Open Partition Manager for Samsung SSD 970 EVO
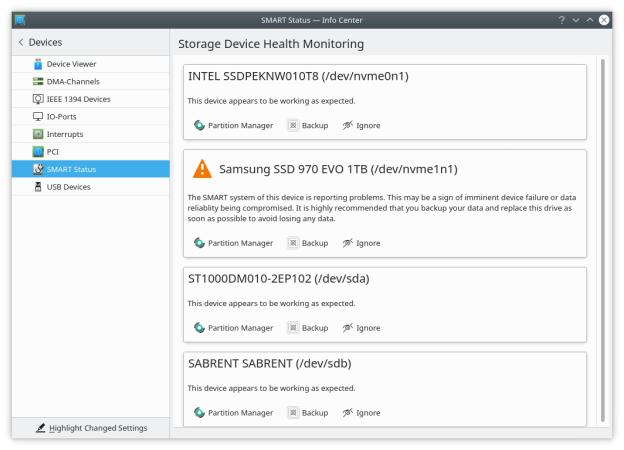This screenshot has width=624, height=450. coord(233,243)
